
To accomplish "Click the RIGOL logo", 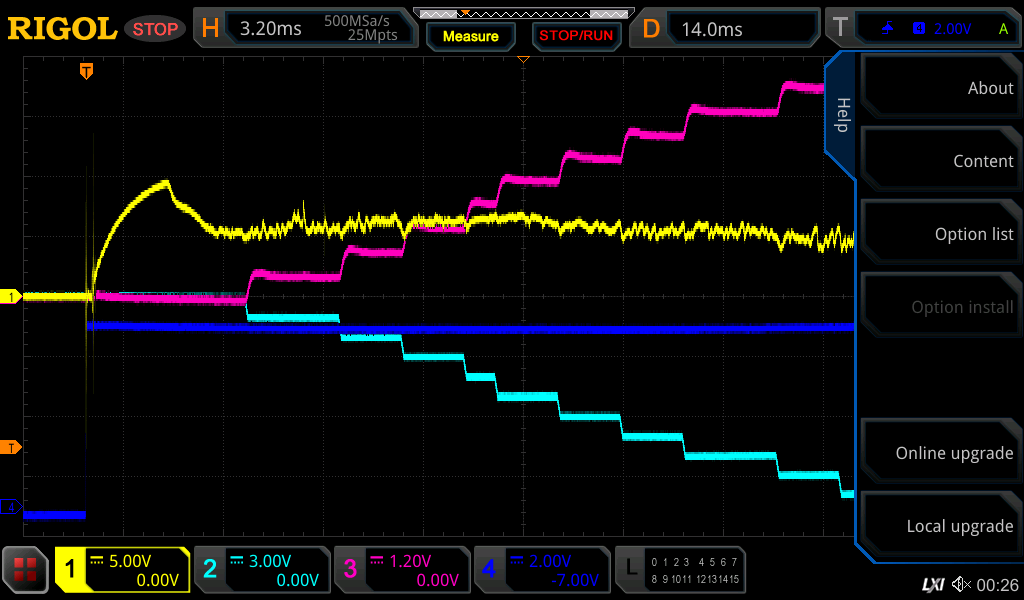I will 62,29.
